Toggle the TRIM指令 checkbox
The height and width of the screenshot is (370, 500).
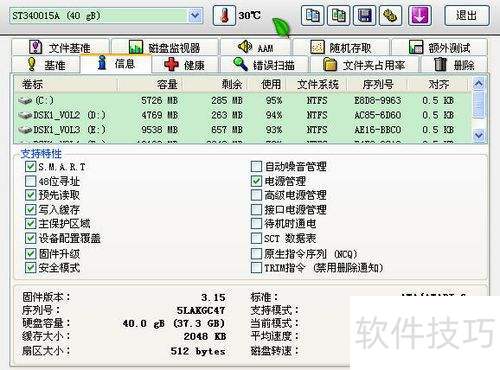(x=256, y=267)
